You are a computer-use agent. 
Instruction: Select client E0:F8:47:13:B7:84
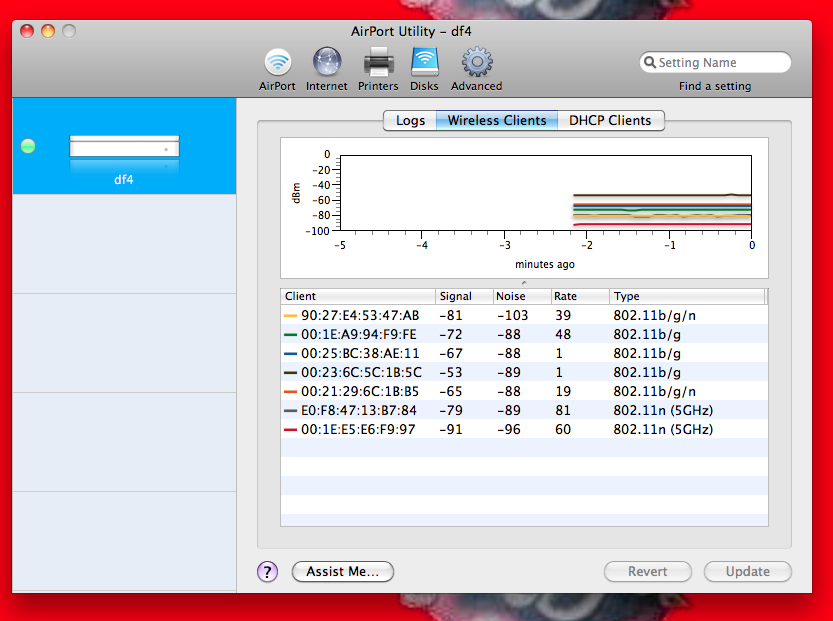(x=524, y=411)
